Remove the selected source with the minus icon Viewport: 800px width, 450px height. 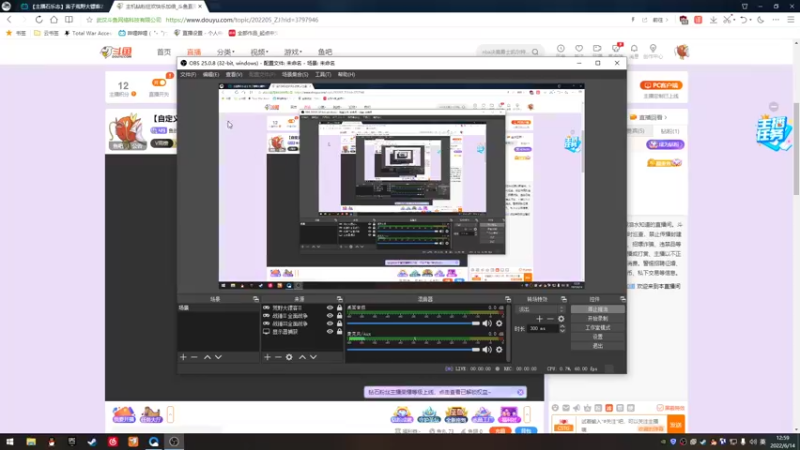coord(278,357)
